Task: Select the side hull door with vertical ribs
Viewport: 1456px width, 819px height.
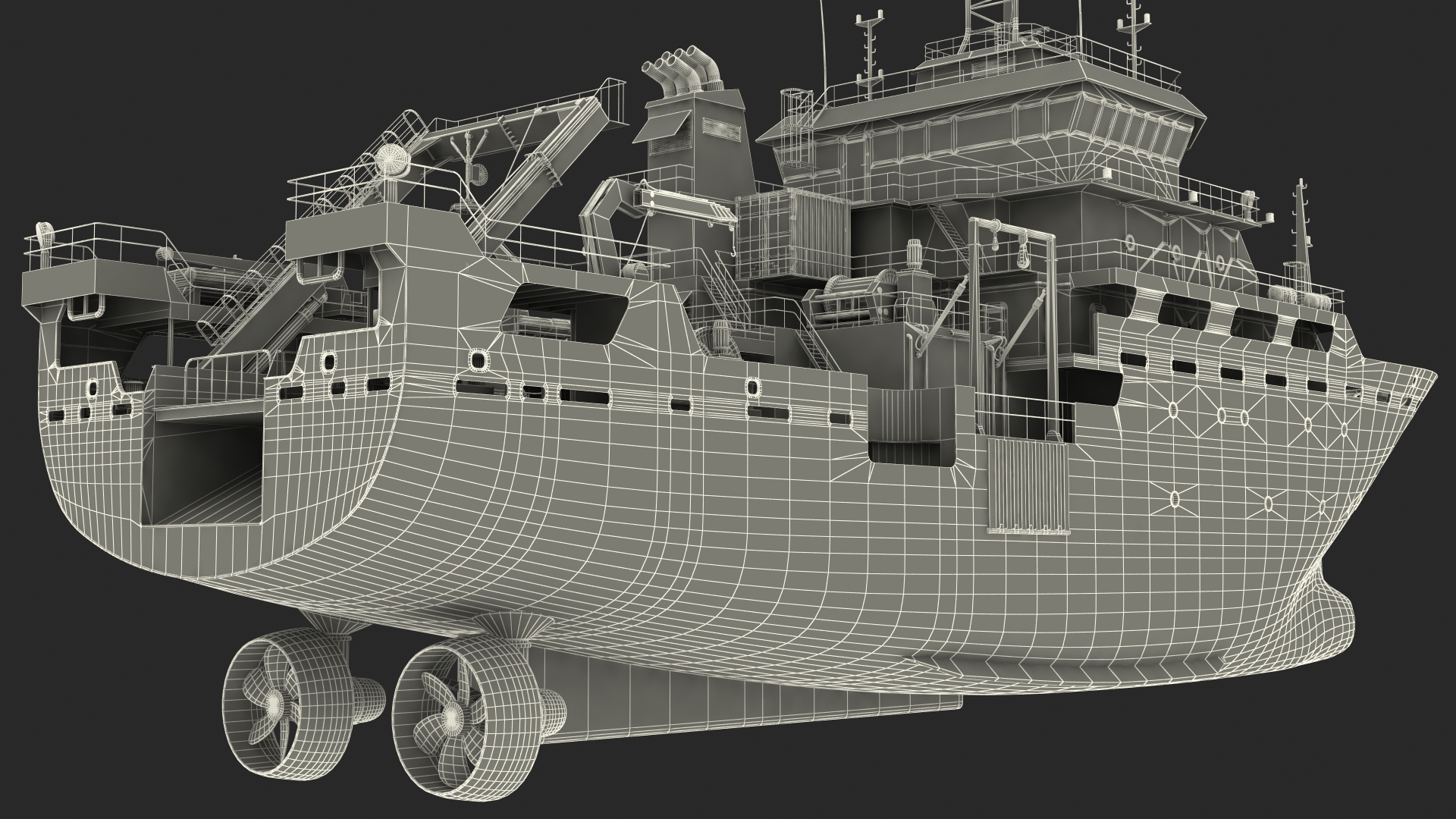Action: pyautogui.click(x=1028, y=485)
